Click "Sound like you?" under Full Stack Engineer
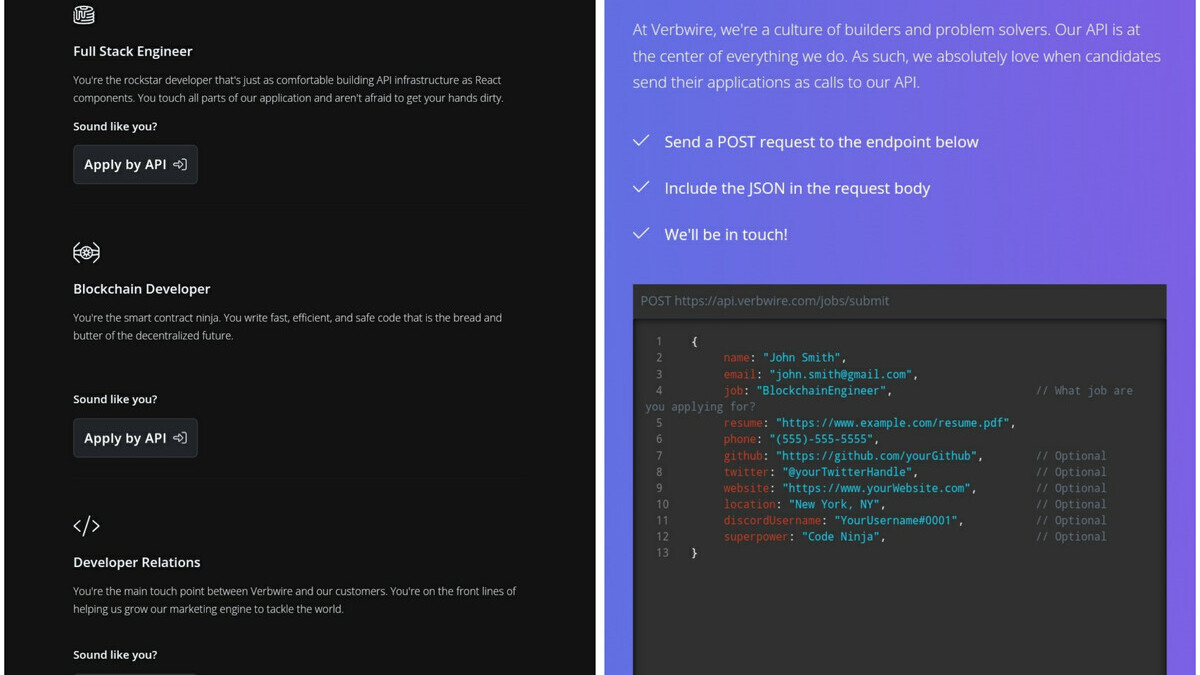The height and width of the screenshot is (675, 1200). pyautogui.click(x=115, y=126)
